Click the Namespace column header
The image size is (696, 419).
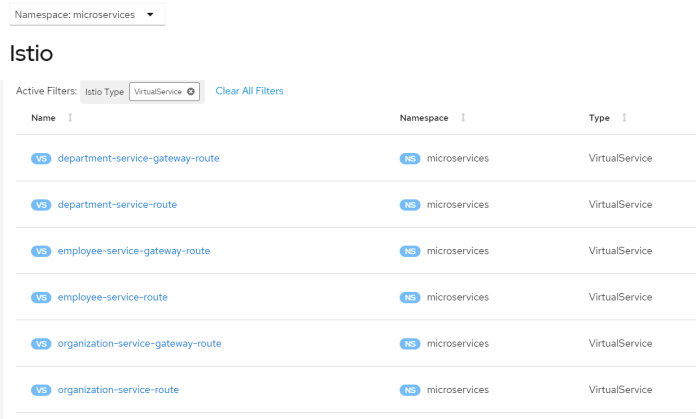pyautogui.click(x=424, y=118)
